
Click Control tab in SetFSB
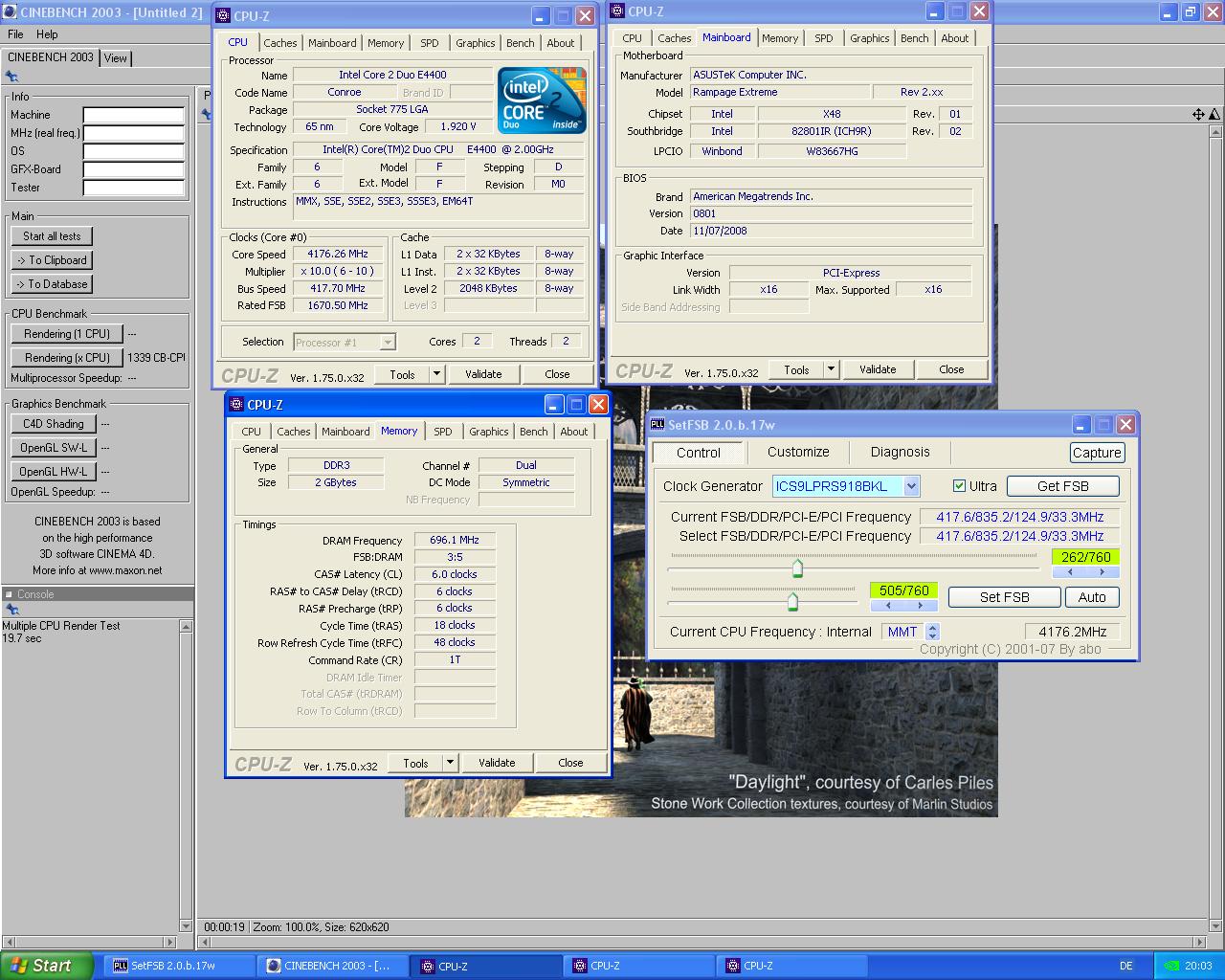[x=699, y=453]
